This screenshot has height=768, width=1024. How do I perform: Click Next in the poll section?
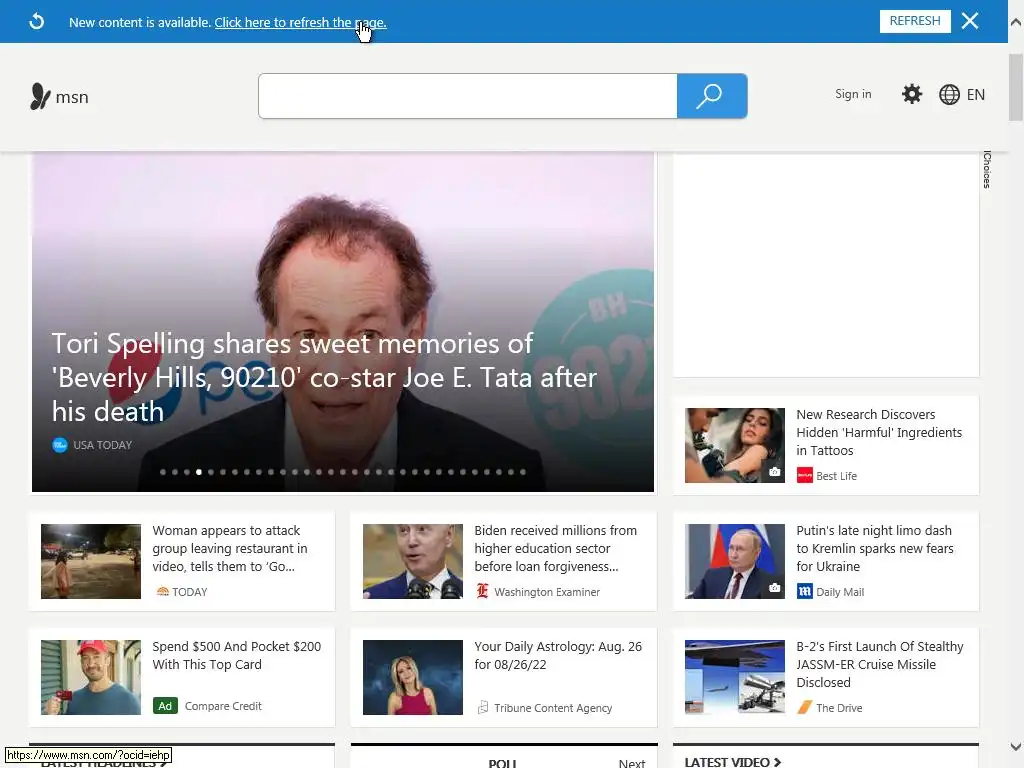[x=632, y=763]
